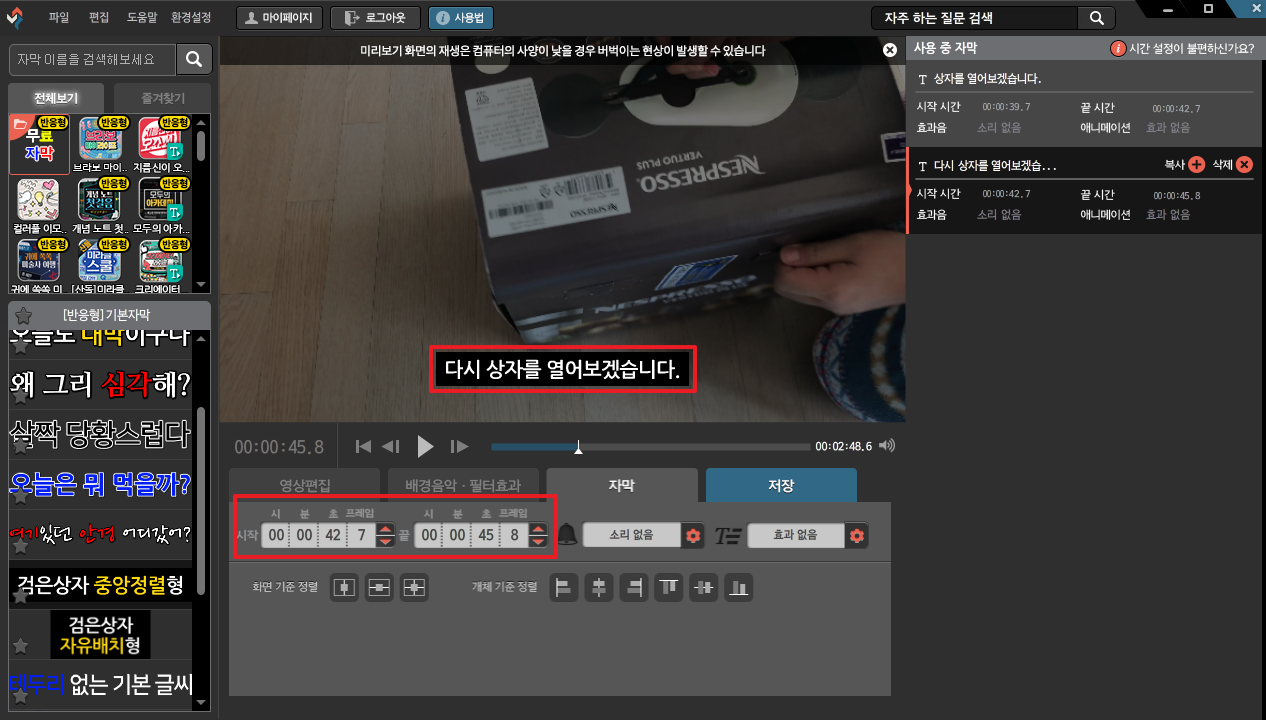Decrease the start time frame value
The image size is (1266, 720).
384,541
